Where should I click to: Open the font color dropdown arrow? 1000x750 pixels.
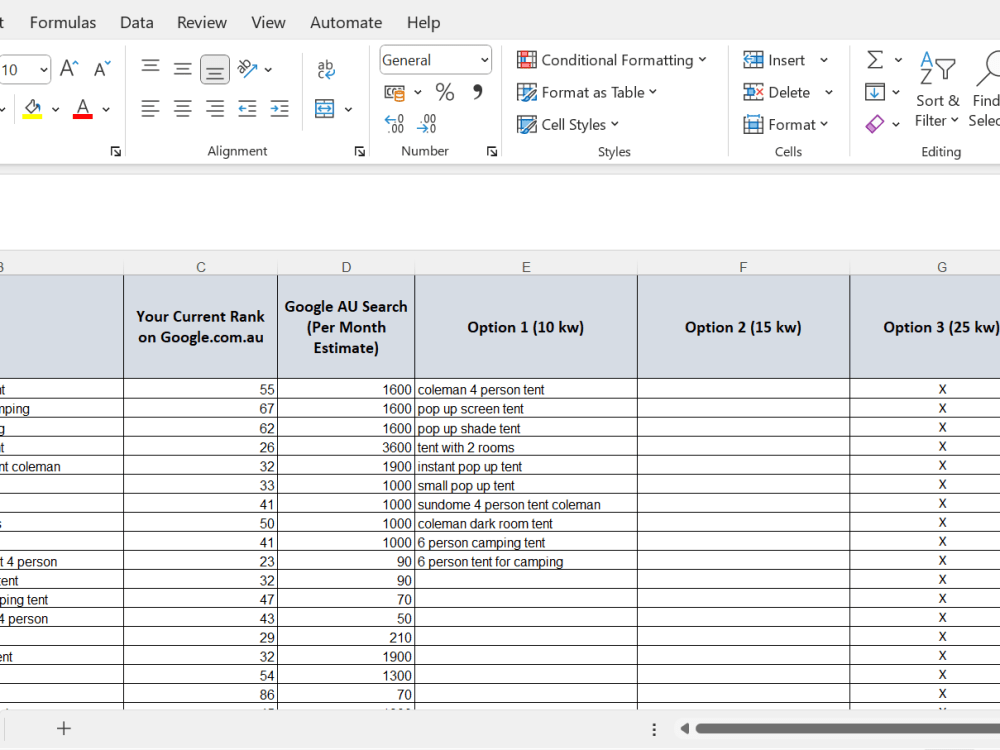pyautogui.click(x=106, y=109)
